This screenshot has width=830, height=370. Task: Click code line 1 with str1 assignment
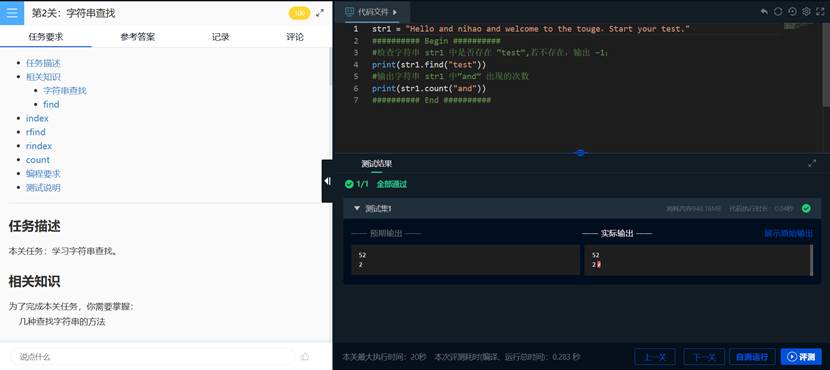tap(530, 29)
